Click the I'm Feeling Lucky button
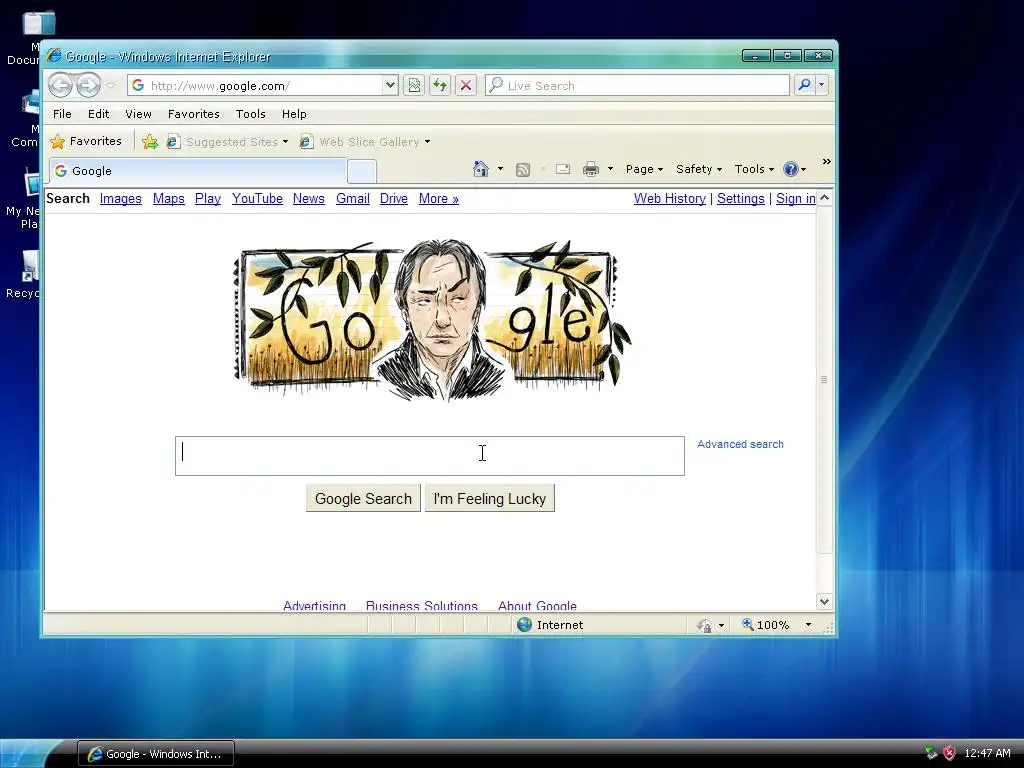 point(490,498)
